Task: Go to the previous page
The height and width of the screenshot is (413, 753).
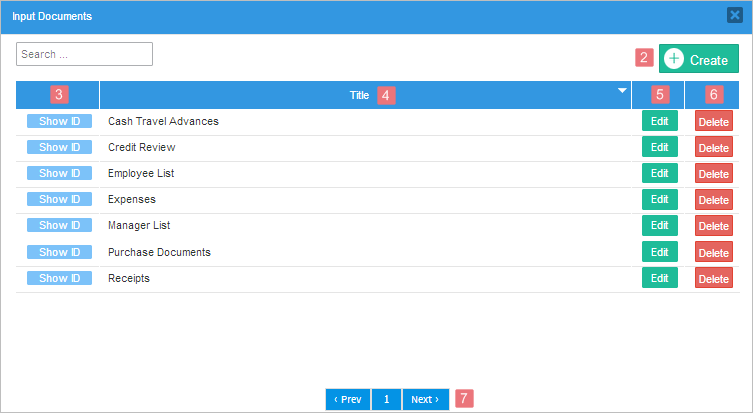Action: 347,399
